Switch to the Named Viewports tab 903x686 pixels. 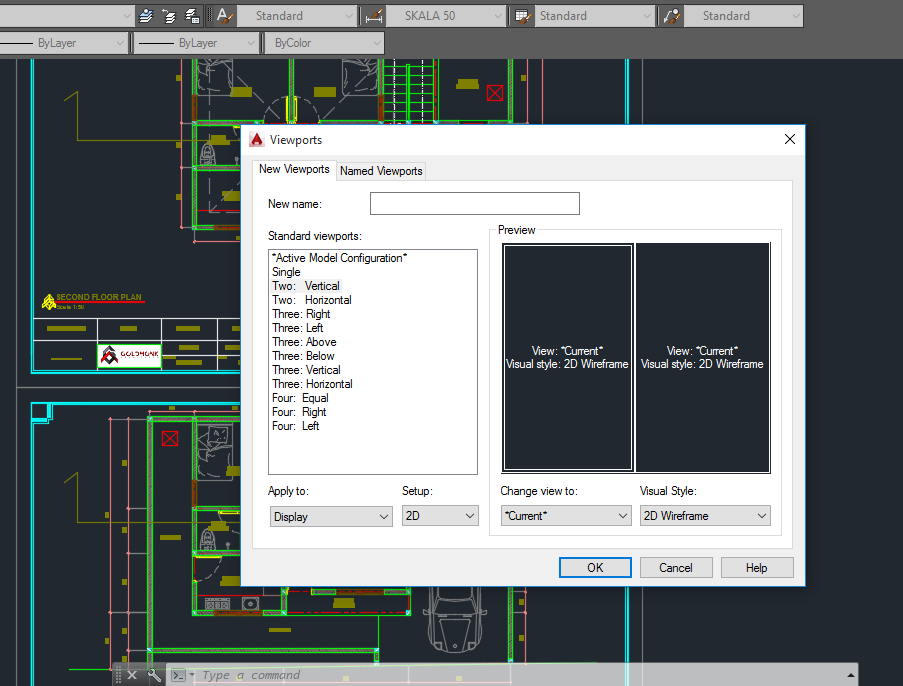click(380, 170)
